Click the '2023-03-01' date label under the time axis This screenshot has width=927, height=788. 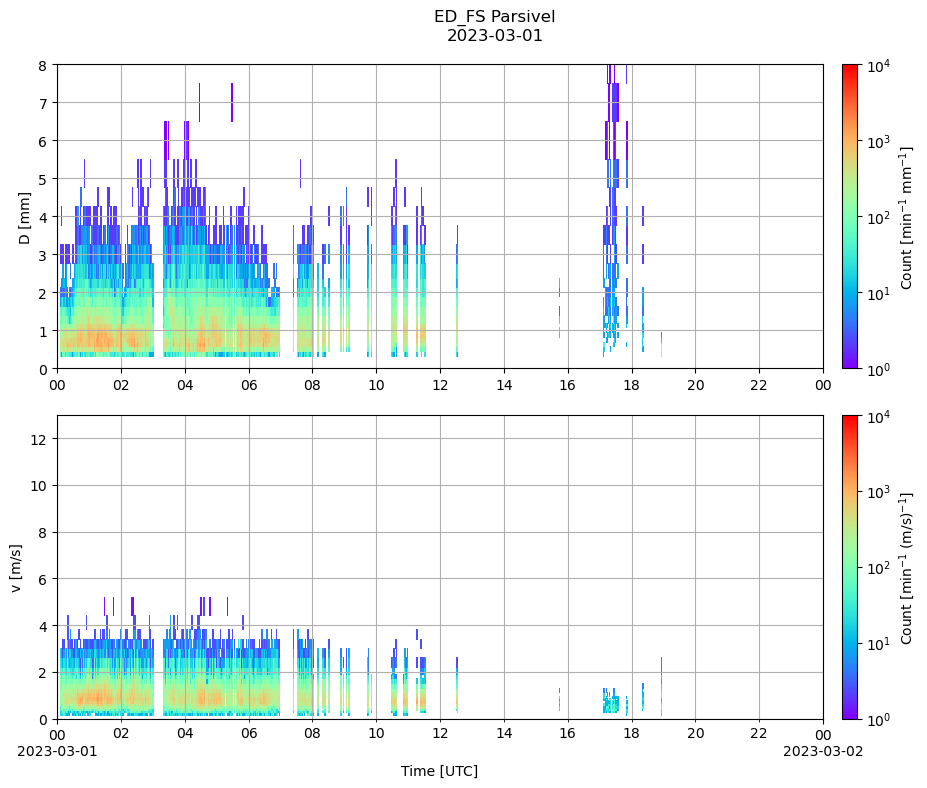tap(57, 751)
